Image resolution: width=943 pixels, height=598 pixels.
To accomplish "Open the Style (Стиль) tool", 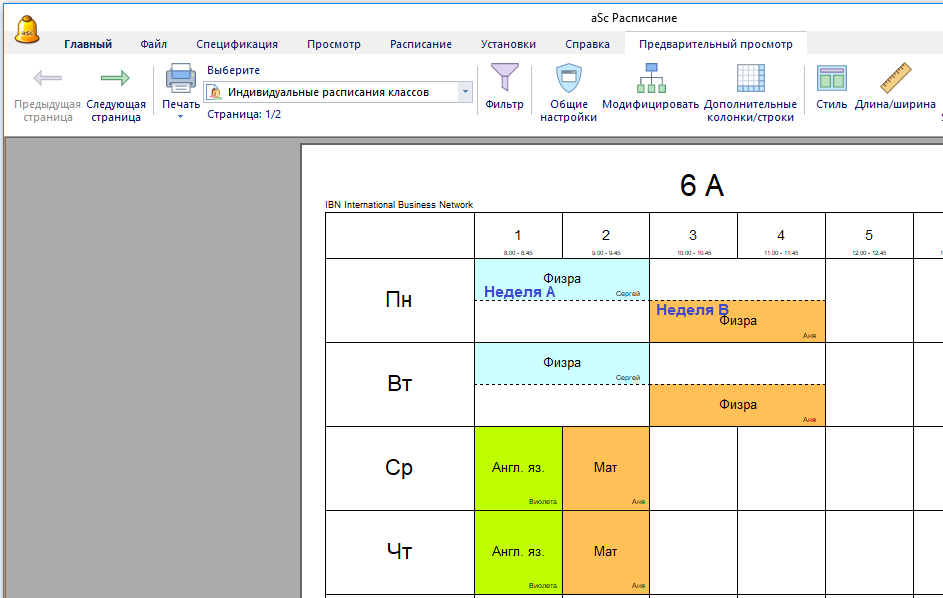I will (x=831, y=79).
